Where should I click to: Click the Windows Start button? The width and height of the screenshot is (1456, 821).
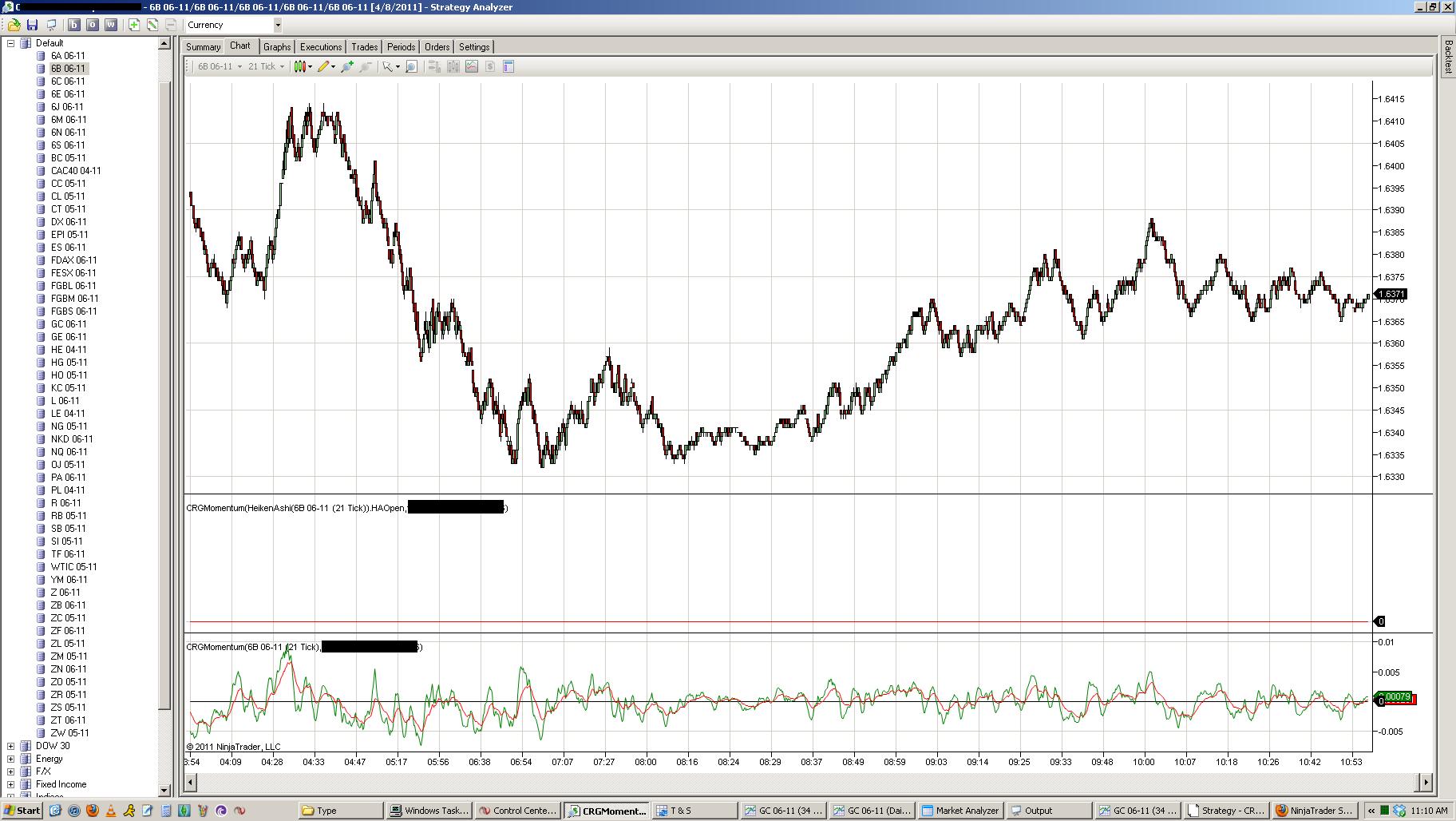tap(22, 810)
